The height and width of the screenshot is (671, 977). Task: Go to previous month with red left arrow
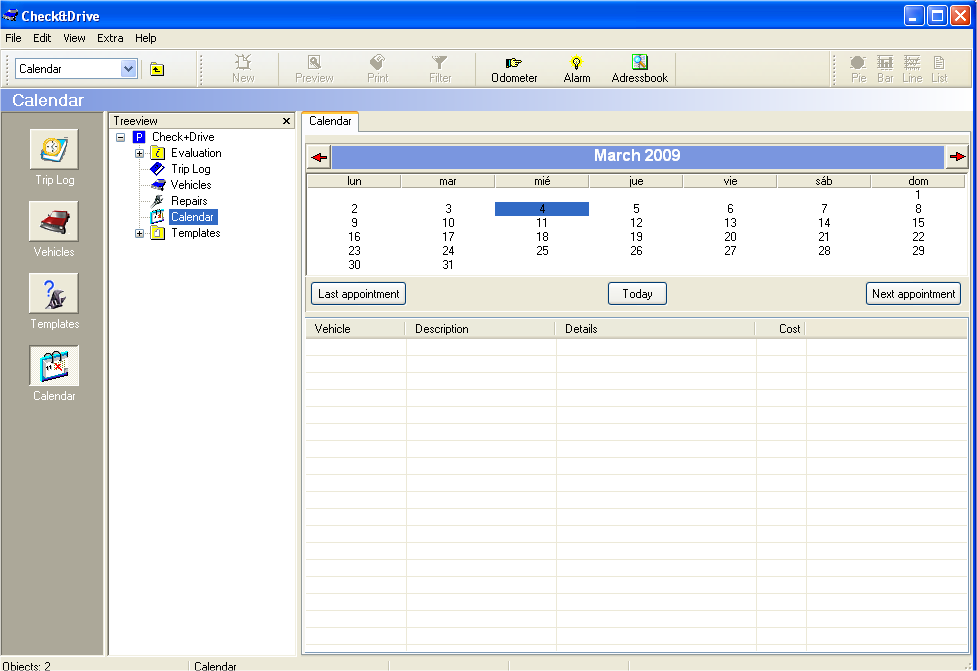[319, 157]
